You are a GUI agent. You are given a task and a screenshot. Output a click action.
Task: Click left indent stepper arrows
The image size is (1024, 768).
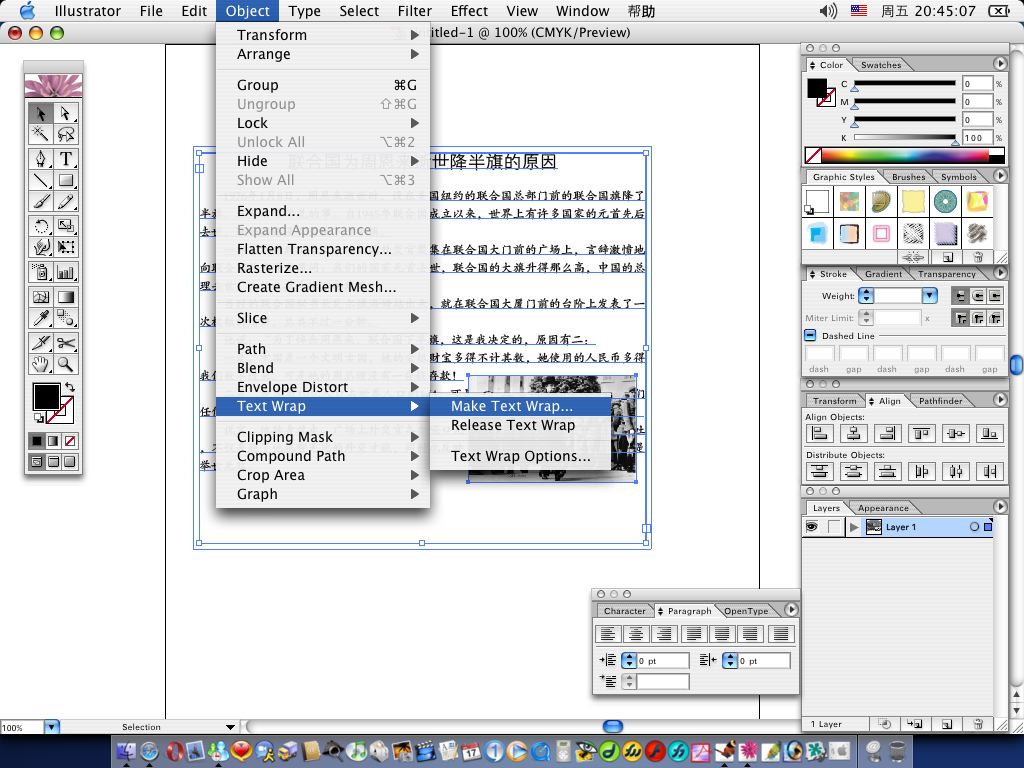point(628,660)
